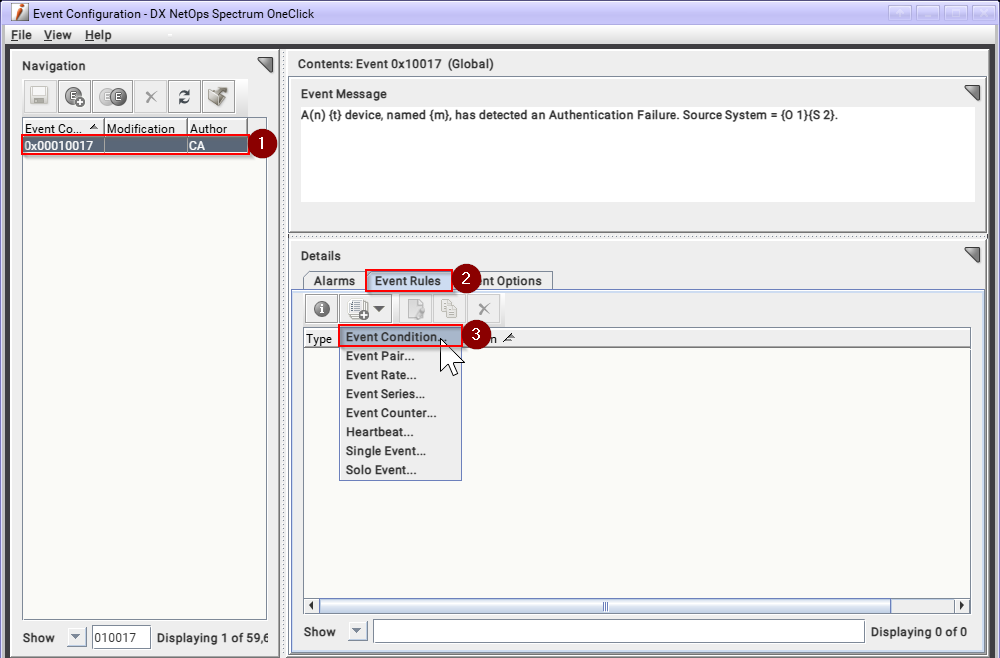Click the Details filter text field
The width and height of the screenshot is (1000, 658).
point(617,631)
